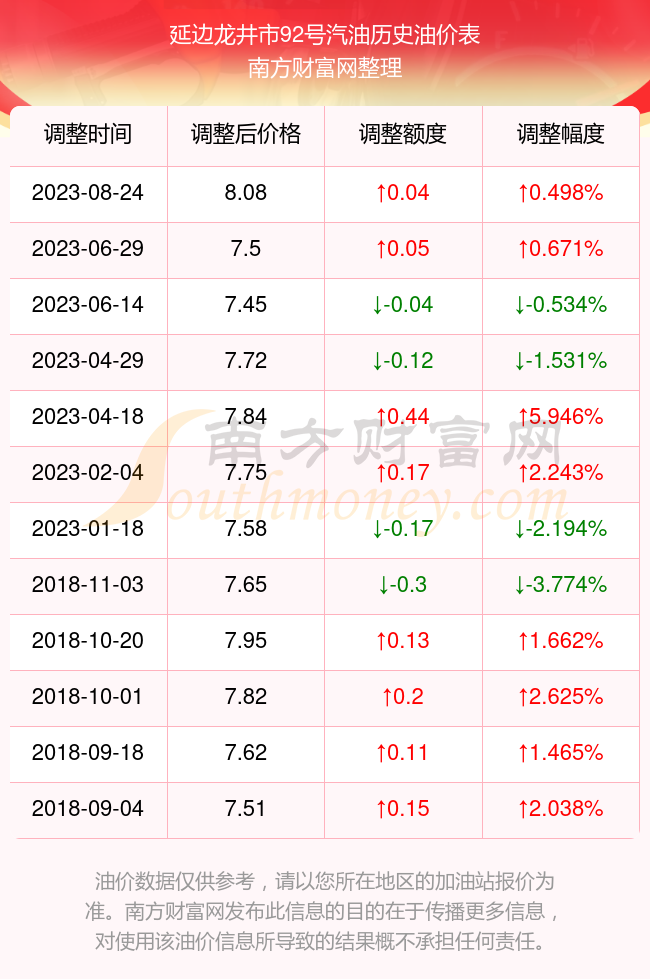Select the ↑0.15 adjustment cell
This screenshot has width=650, height=980.
tap(403, 809)
